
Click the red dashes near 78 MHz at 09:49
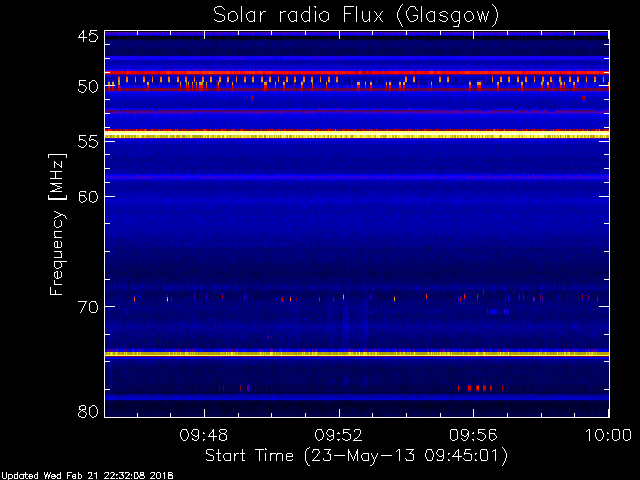click(244, 387)
